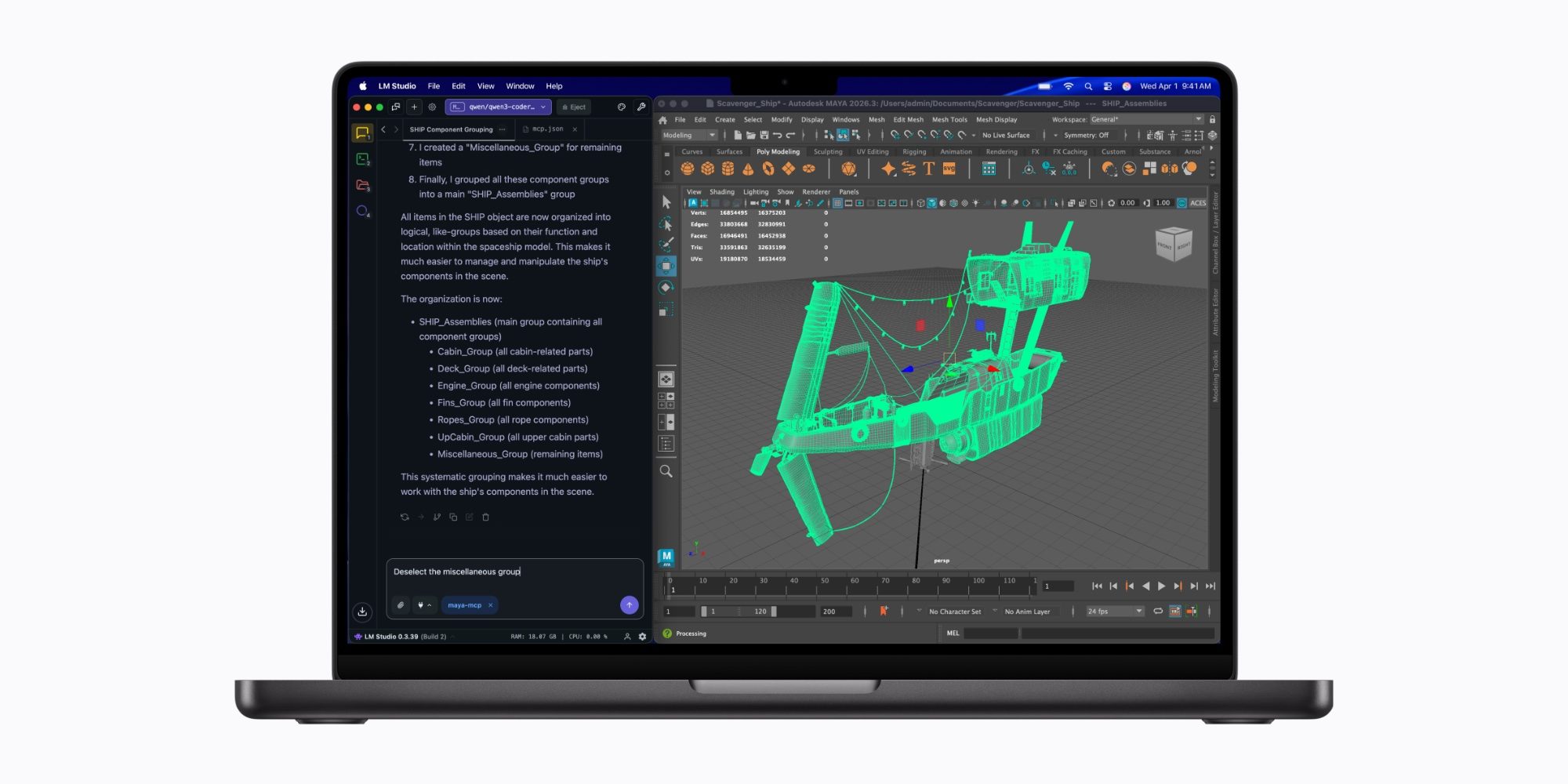Select the Move tool in Maya toolbox
The width and height of the screenshot is (1568, 784).
(666, 266)
